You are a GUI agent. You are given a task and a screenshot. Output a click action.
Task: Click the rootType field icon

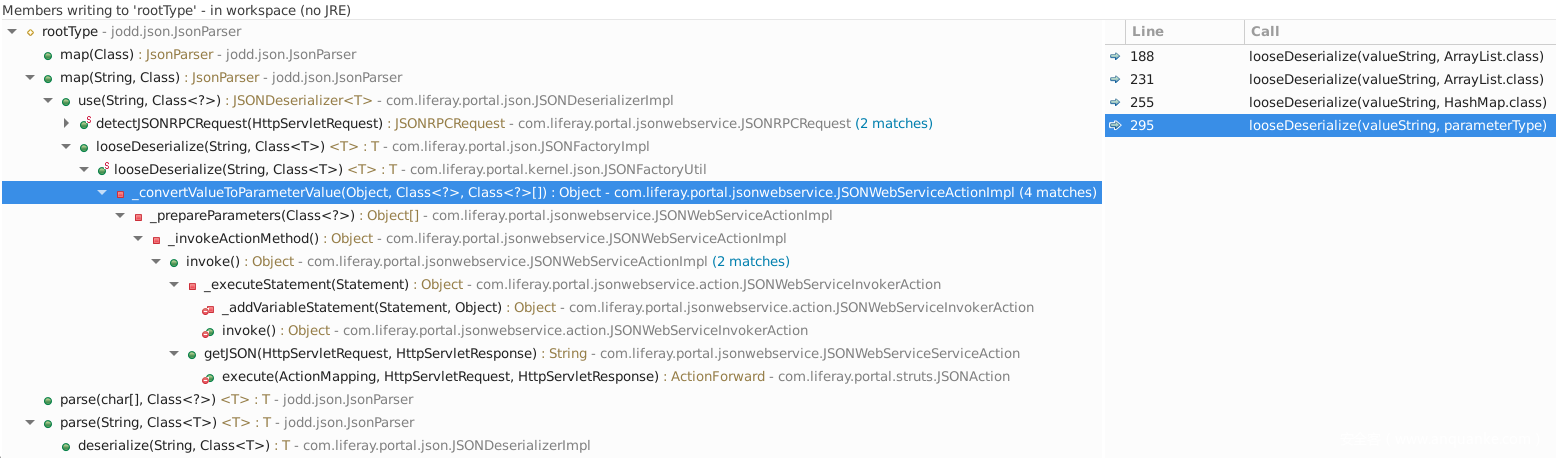pyautogui.click(x=30, y=32)
